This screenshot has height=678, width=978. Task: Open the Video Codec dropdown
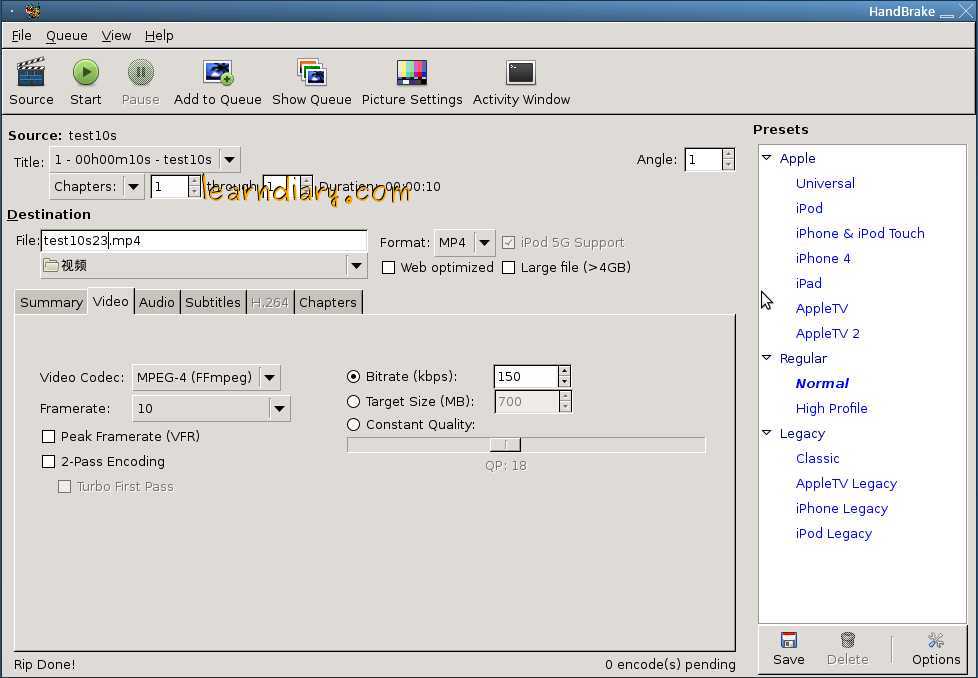tap(206, 377)
